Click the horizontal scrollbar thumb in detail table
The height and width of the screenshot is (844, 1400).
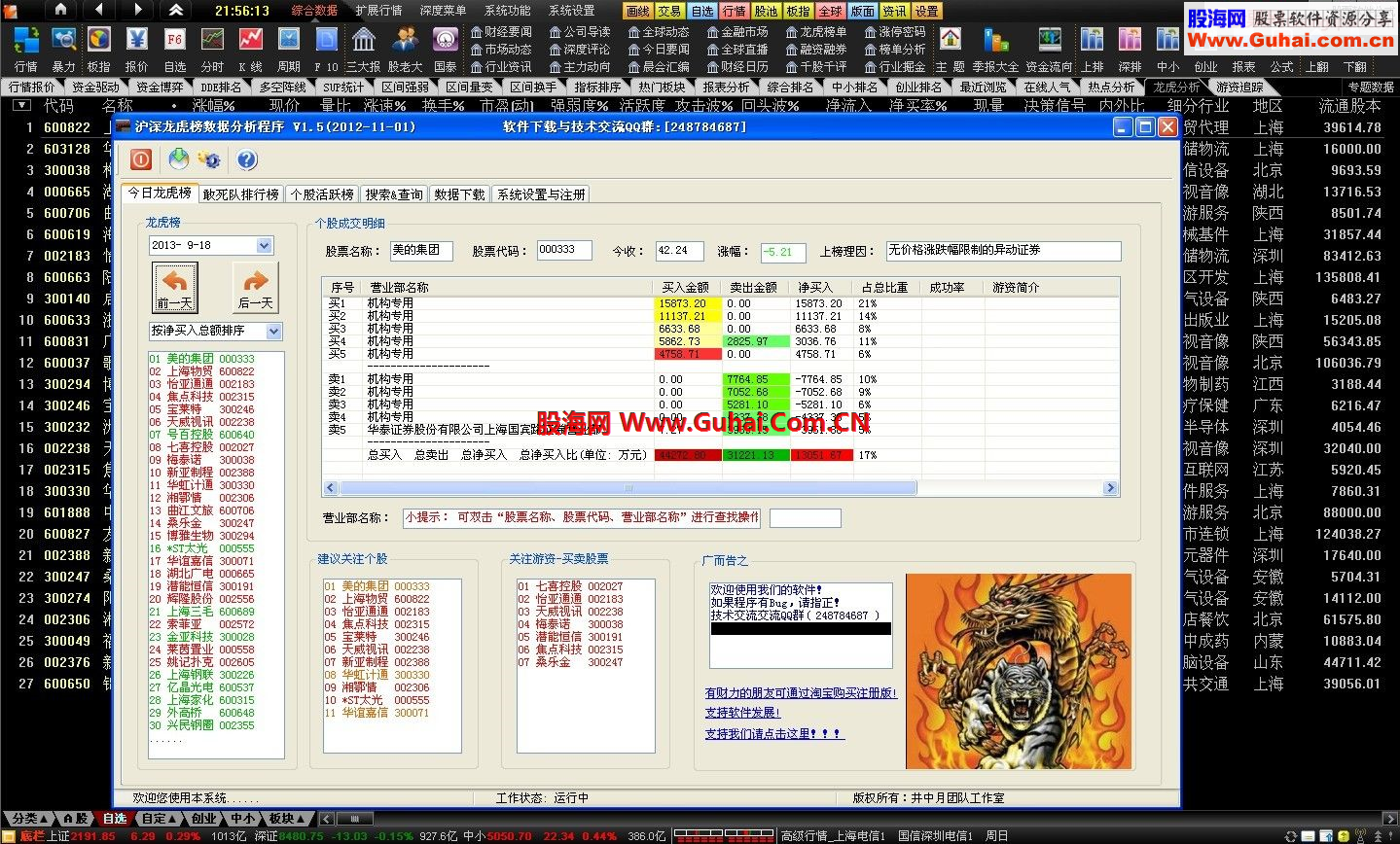point(628,488)
